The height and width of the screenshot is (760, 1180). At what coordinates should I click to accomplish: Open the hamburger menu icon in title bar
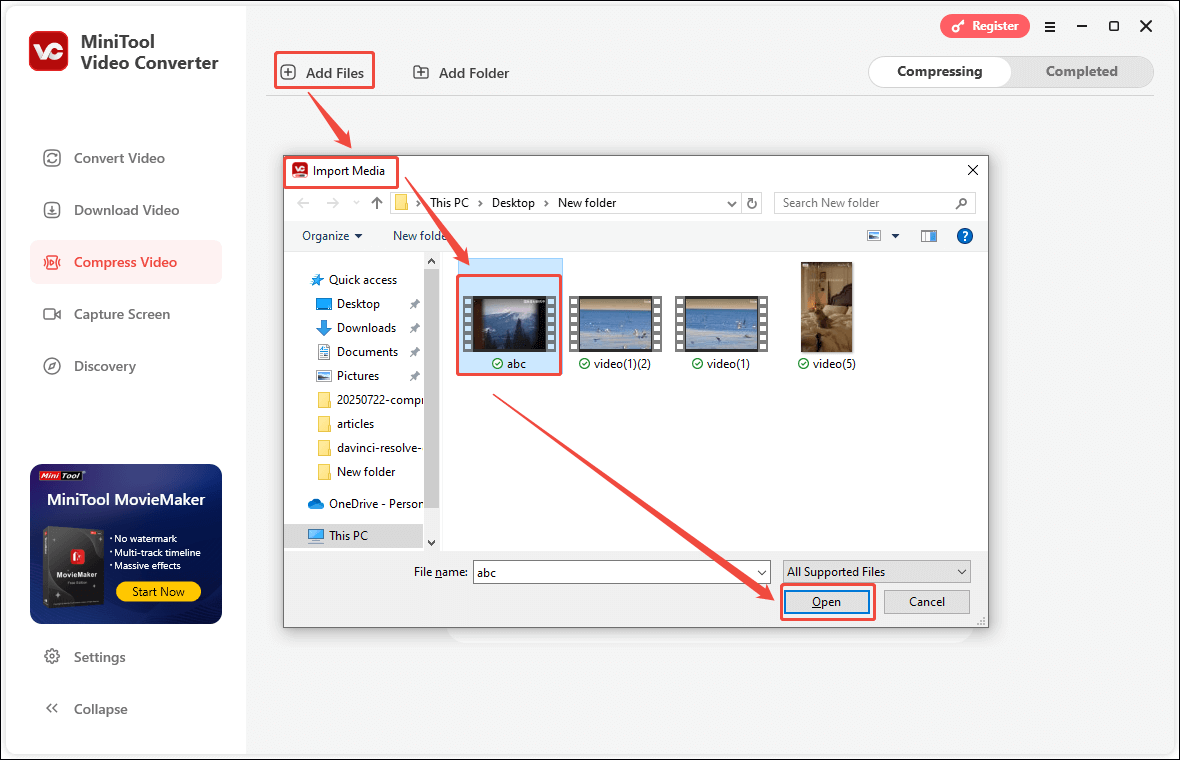[x=1050, y=26]
